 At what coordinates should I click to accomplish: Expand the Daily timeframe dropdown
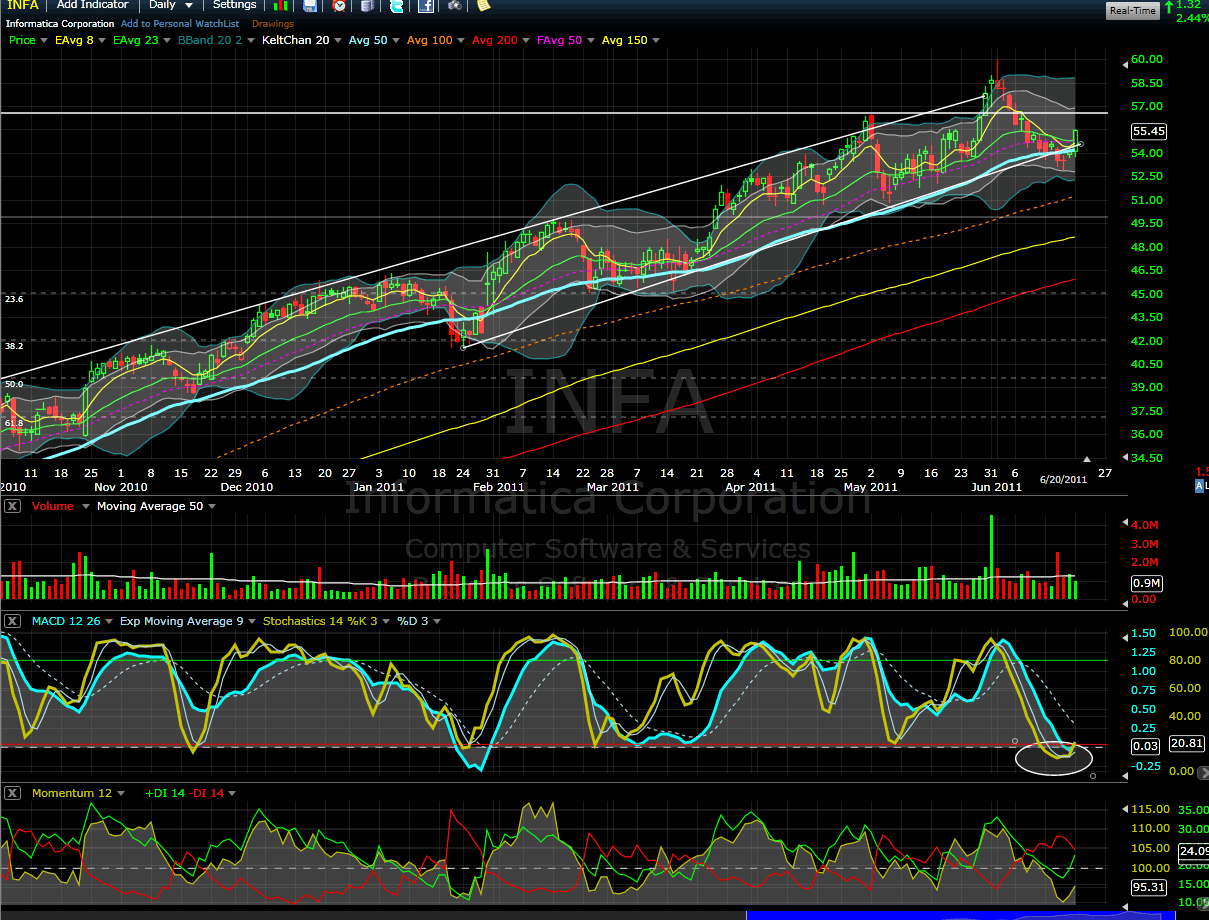coord(170,5)
